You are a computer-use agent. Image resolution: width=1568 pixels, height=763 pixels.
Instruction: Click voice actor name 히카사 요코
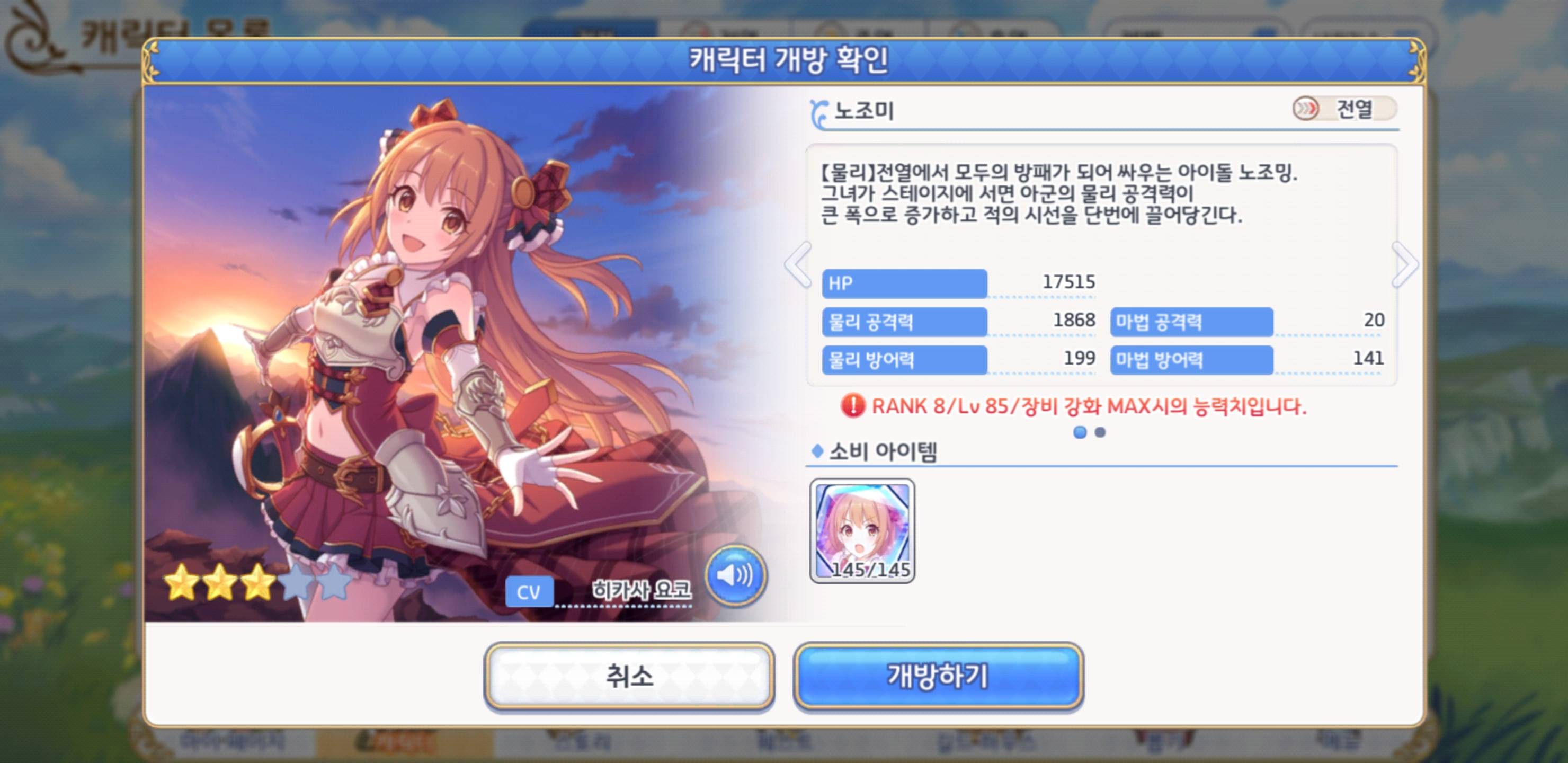point(642,589)
